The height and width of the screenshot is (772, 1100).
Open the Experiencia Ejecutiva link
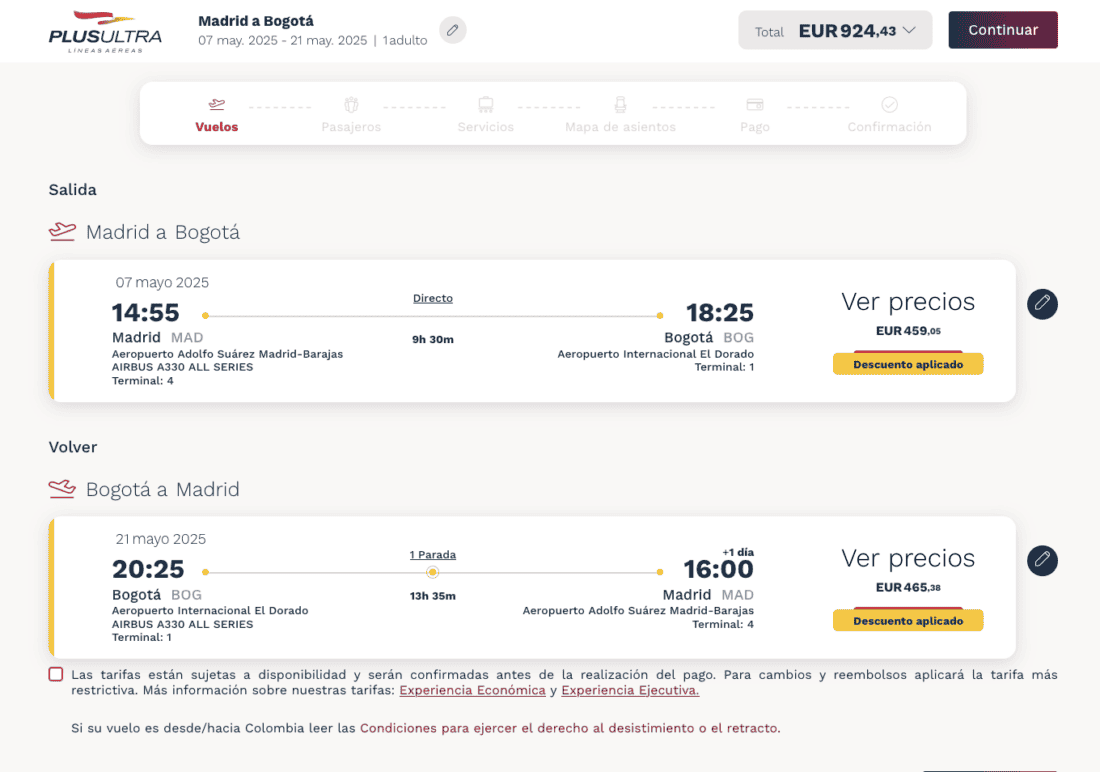click(x=630, y=690)
